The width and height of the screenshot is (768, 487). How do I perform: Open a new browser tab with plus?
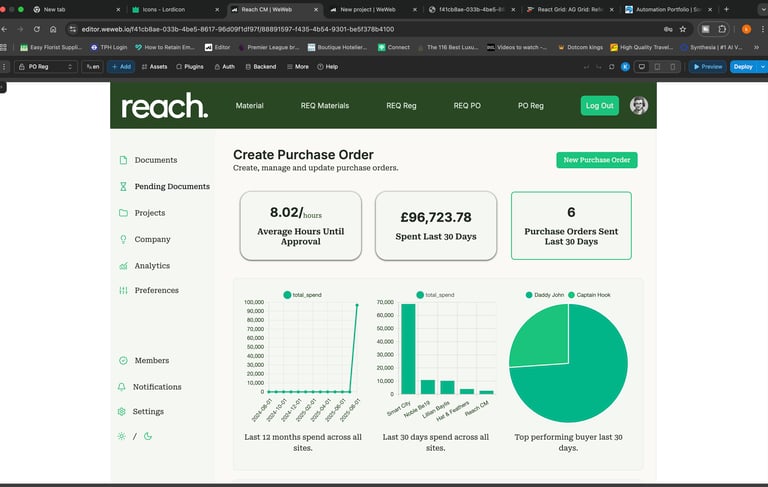pyautogui.click(x=726, y=9)
